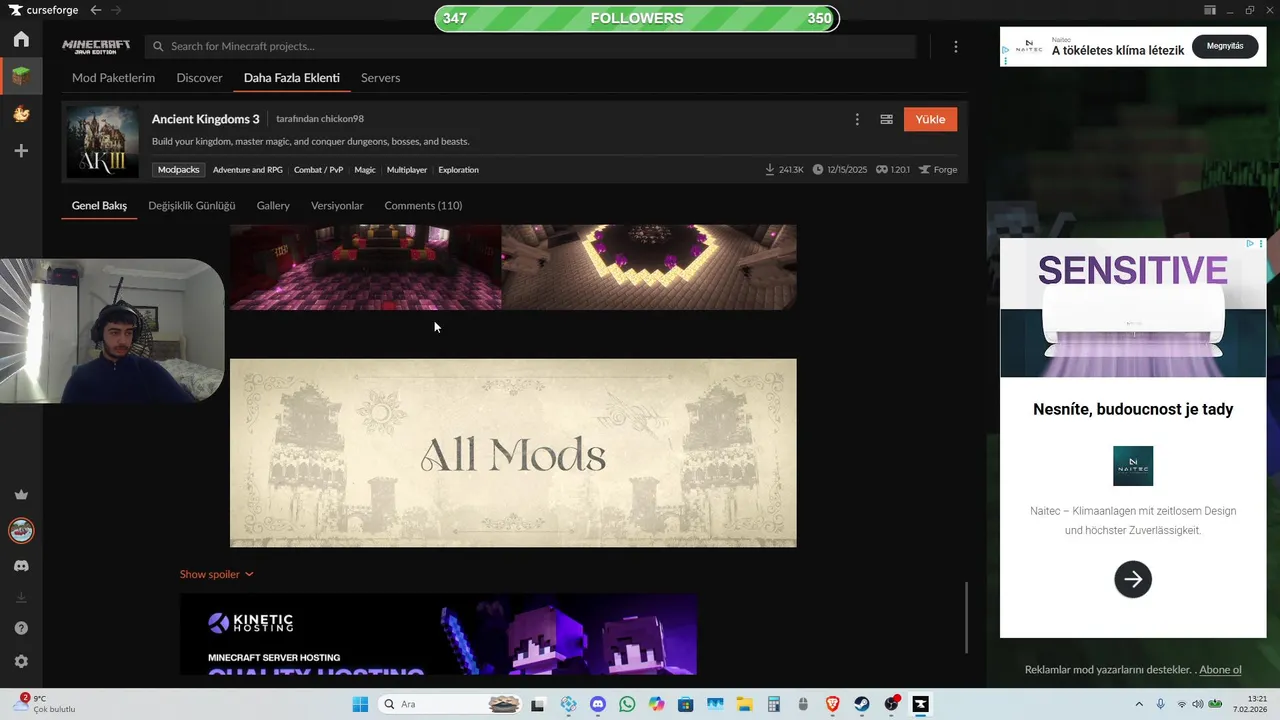This screenshot has width=1280, height=720.
Task: Navigate forward with the arrow button
Action: click(x=116, y=10)
